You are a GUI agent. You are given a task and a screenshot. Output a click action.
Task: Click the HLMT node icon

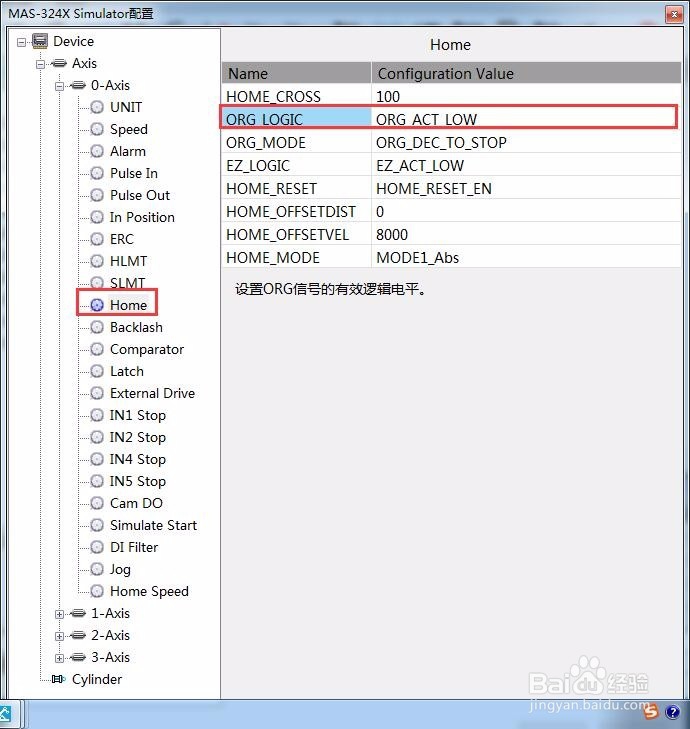pos(97,261)
